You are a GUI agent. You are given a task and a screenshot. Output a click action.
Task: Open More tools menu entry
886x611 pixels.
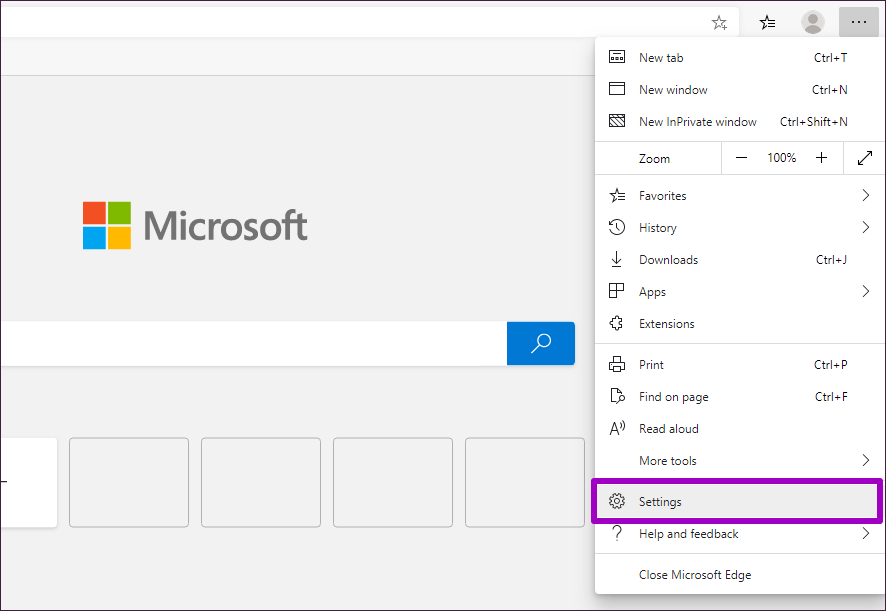(x=740, y=460)
